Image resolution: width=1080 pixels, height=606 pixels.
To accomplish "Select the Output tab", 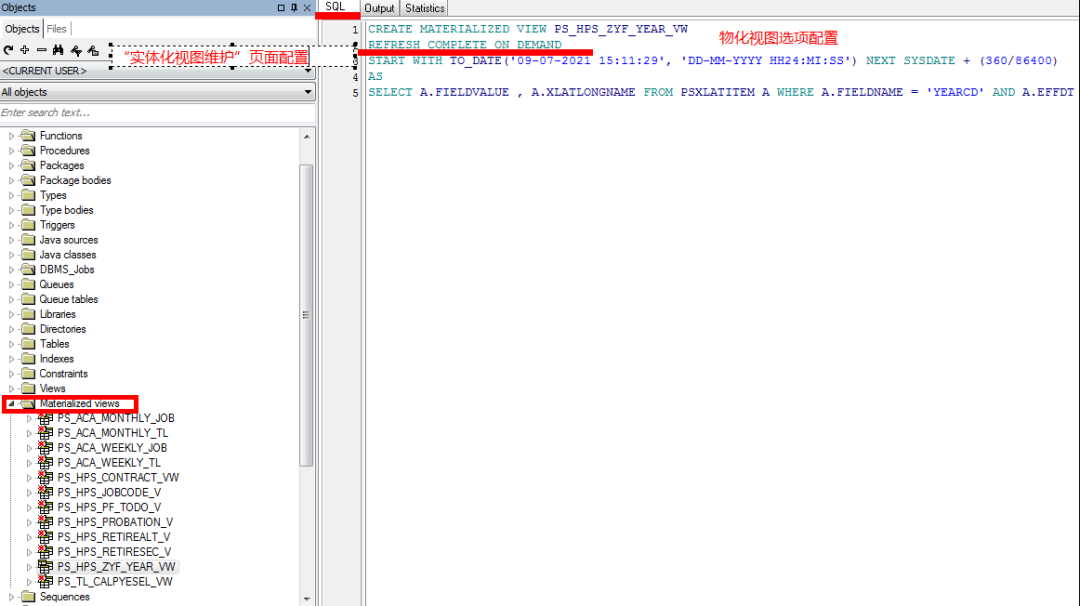I will click(x=380, y=8).
